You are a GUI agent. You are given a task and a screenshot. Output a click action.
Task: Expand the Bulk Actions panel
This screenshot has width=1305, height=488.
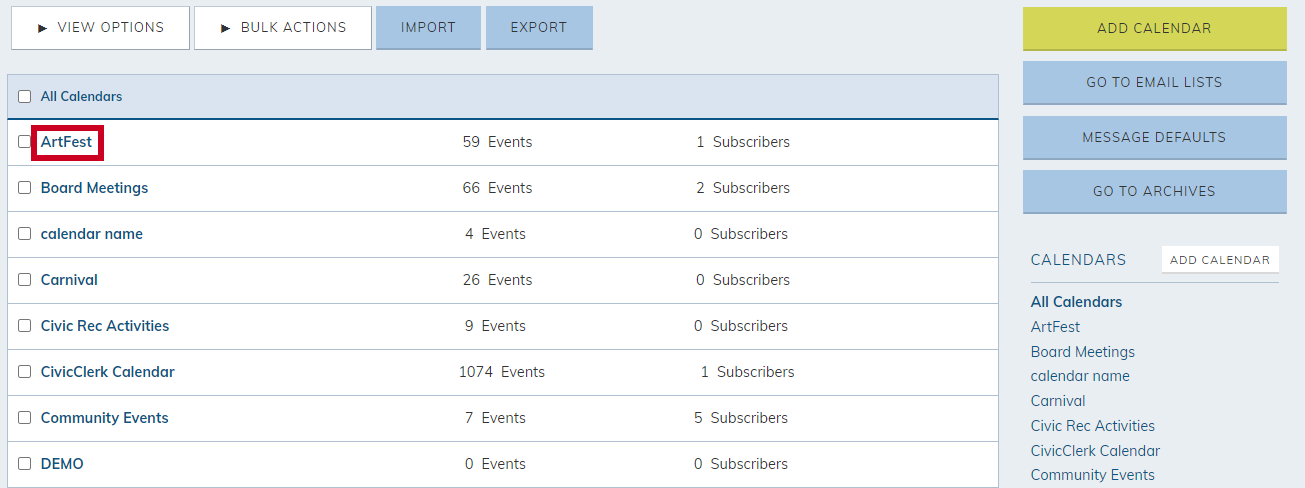click(283, 28)
